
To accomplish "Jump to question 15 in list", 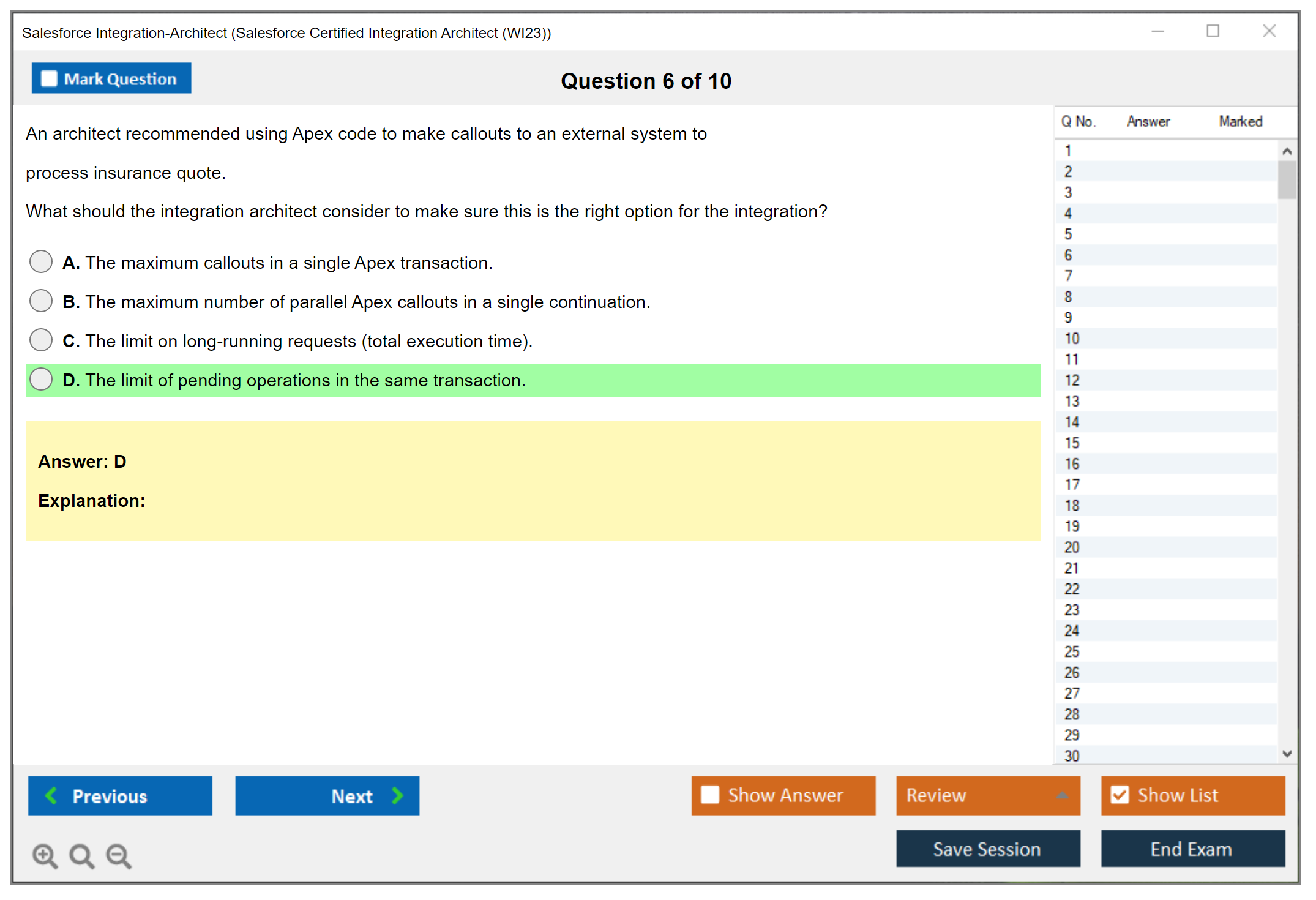I will pos(1072,443).
